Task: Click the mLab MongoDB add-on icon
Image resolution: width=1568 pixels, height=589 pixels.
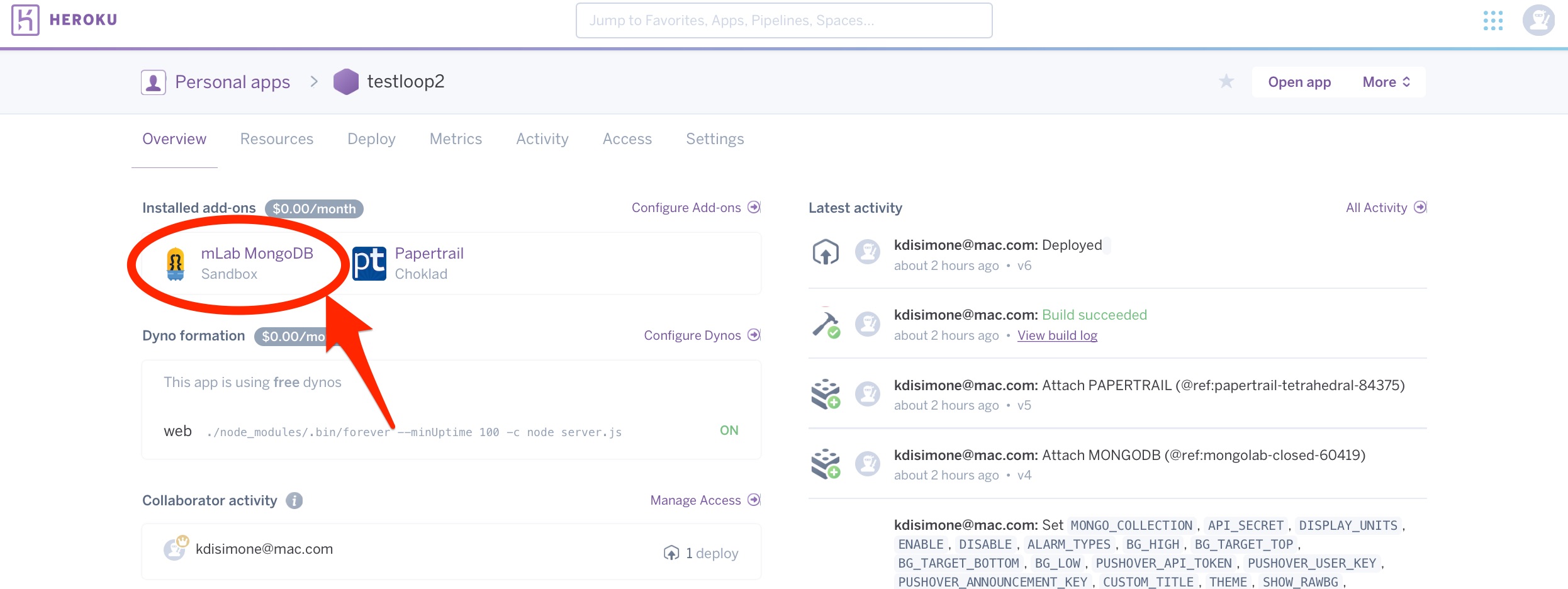Action: point(176,264)
